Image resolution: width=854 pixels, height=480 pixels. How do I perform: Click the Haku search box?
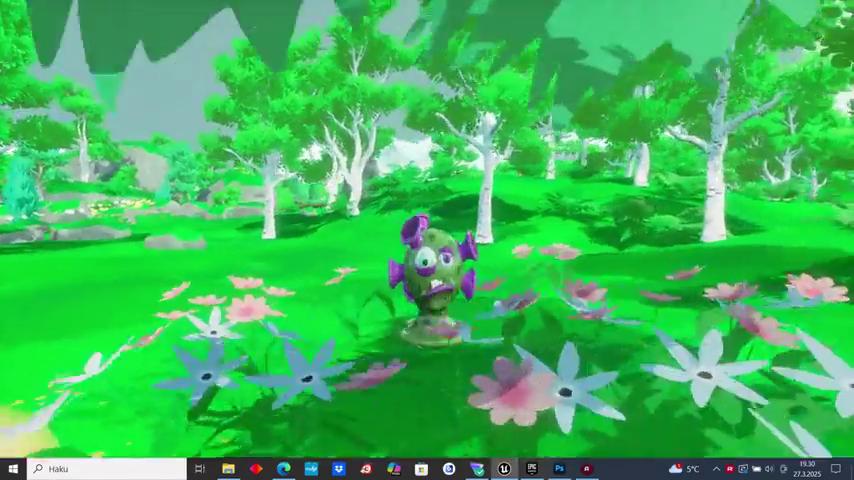click(x=107, y=469)
